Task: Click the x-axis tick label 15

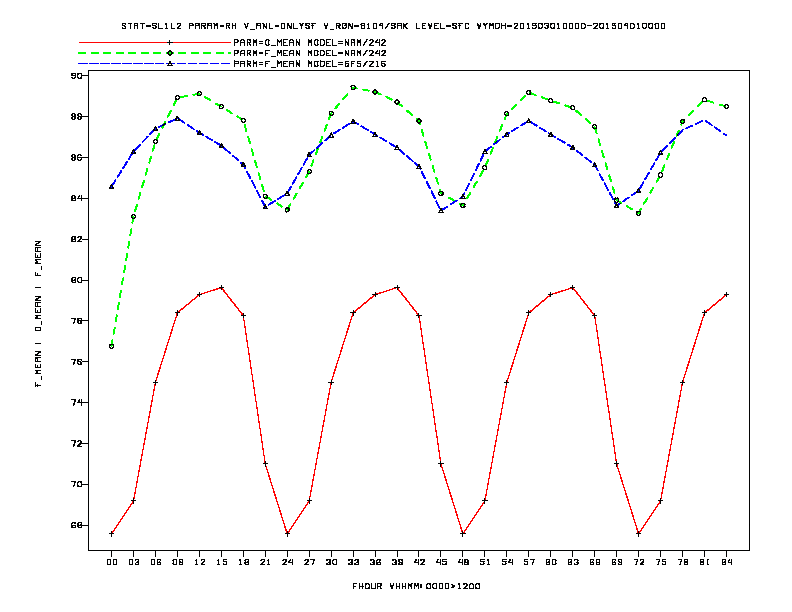Action: click(221, 562)
